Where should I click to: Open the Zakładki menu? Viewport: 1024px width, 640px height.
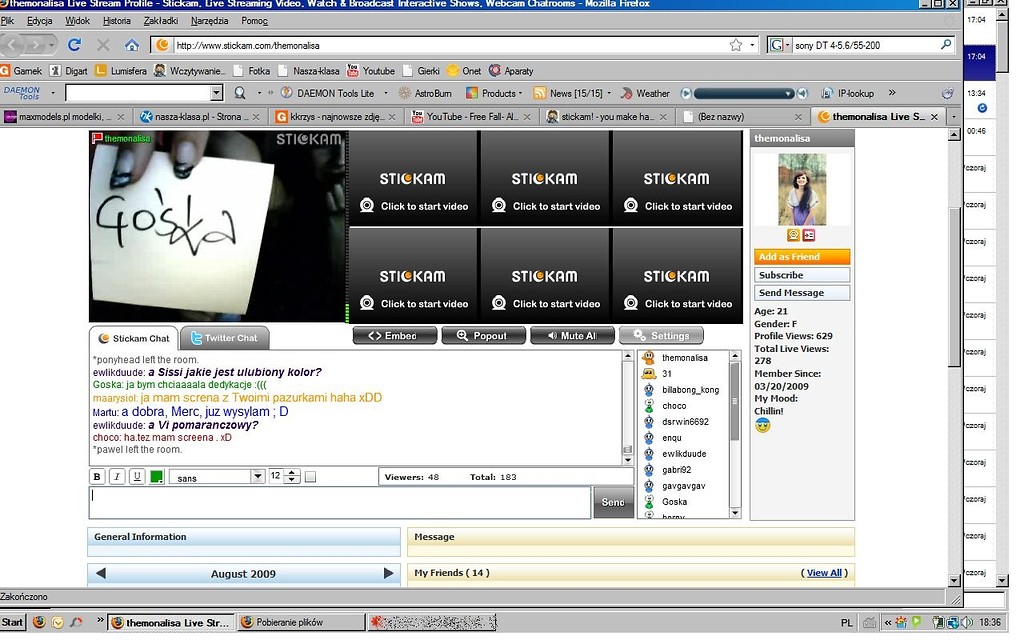tap(161, 21)
